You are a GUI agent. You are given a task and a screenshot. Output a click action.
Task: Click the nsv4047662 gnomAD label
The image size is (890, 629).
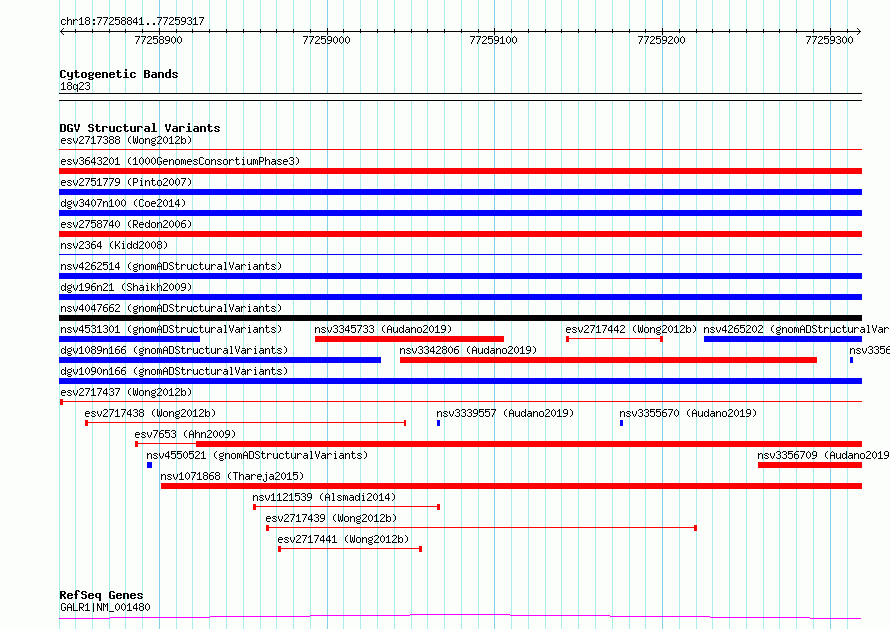pyautogui.click(x=171, y=308)
